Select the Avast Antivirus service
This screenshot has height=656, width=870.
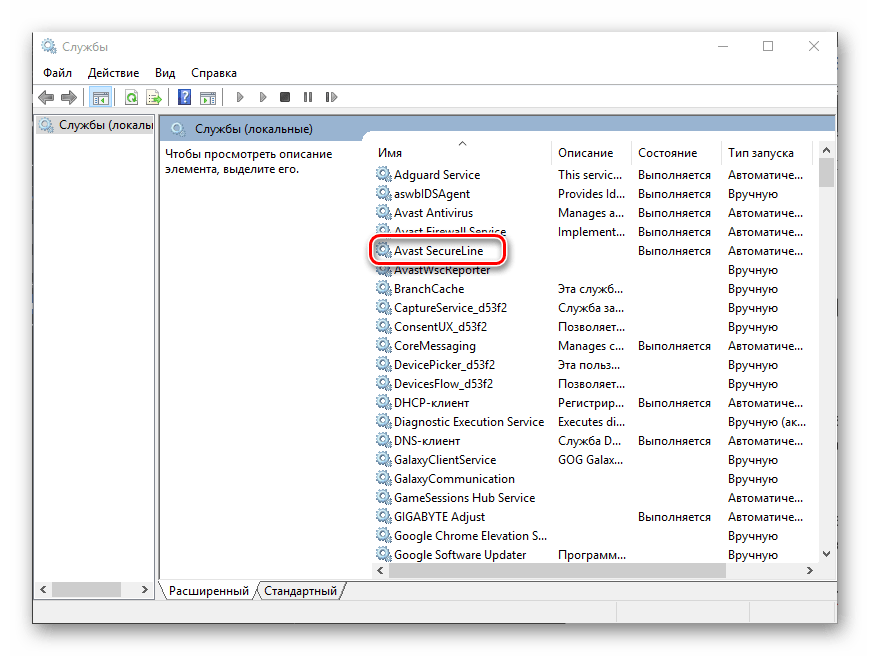tap(433, 212)
